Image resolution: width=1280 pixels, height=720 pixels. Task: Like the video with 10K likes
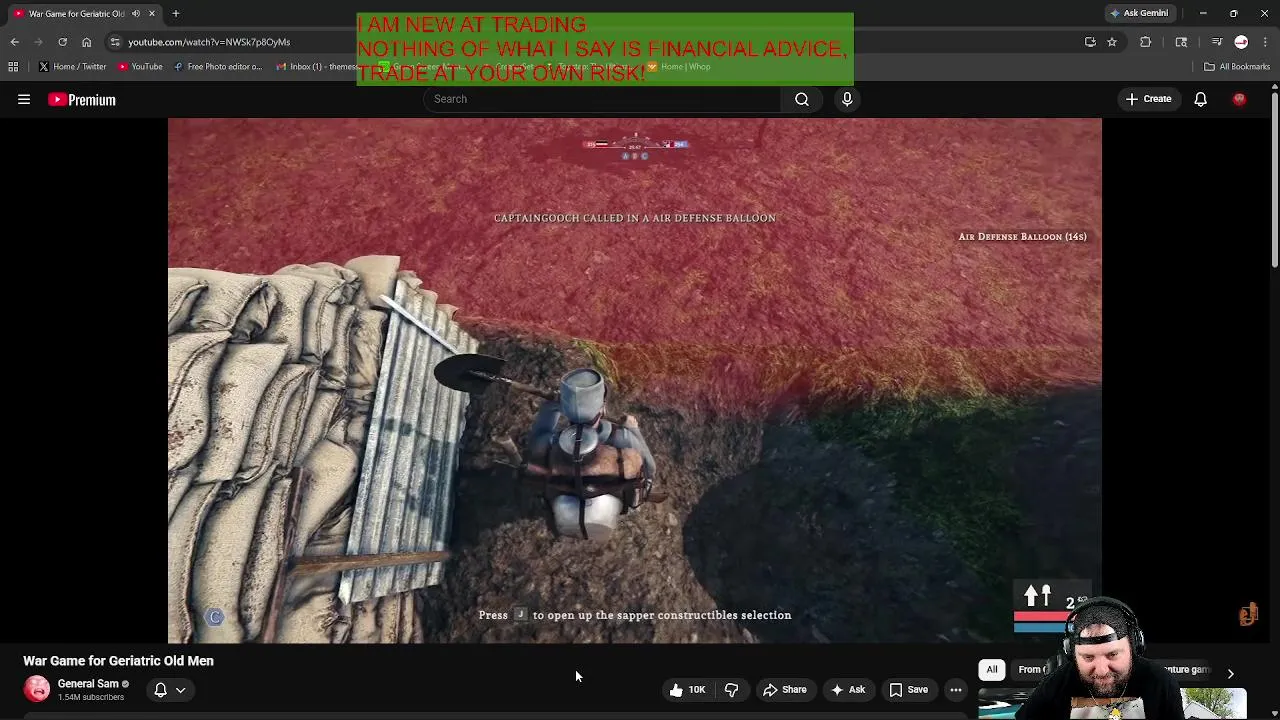(687, 689)
